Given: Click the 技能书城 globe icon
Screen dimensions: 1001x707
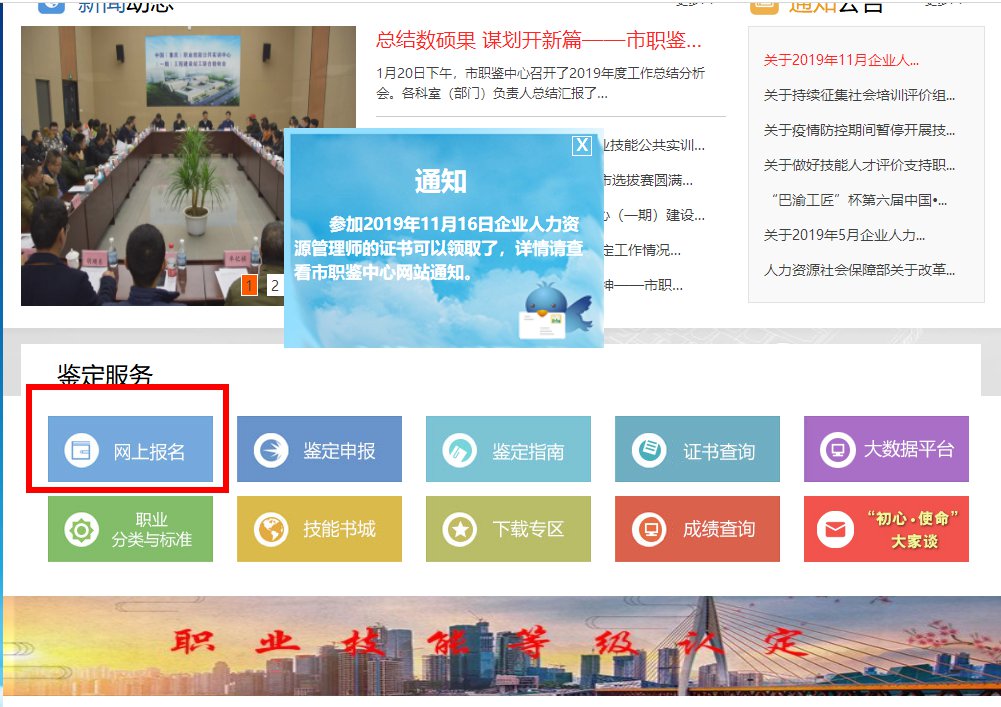Looking at the screenshot, I should (x=271, y=529).
